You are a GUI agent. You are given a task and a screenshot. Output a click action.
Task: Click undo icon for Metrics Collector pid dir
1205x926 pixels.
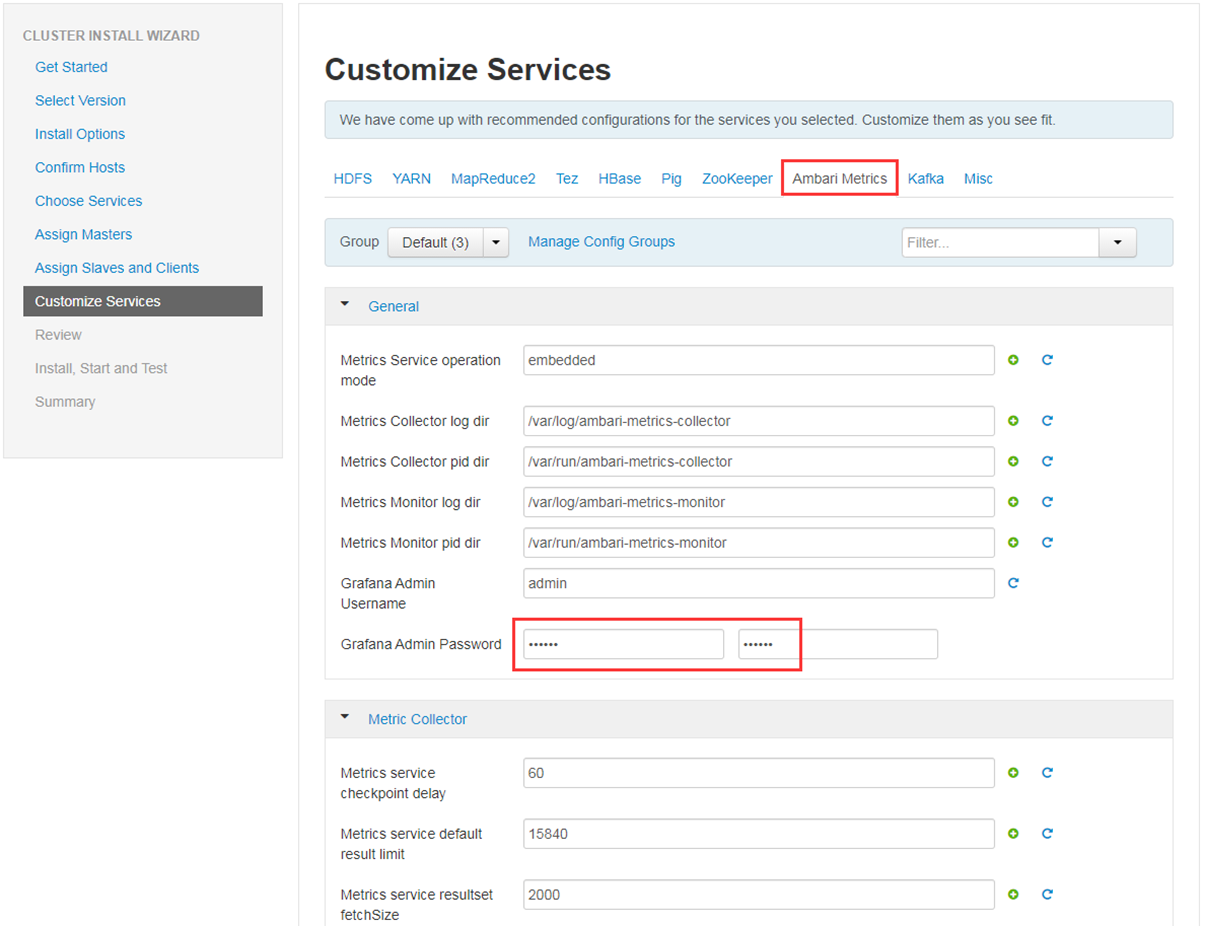pos(1047,461)
